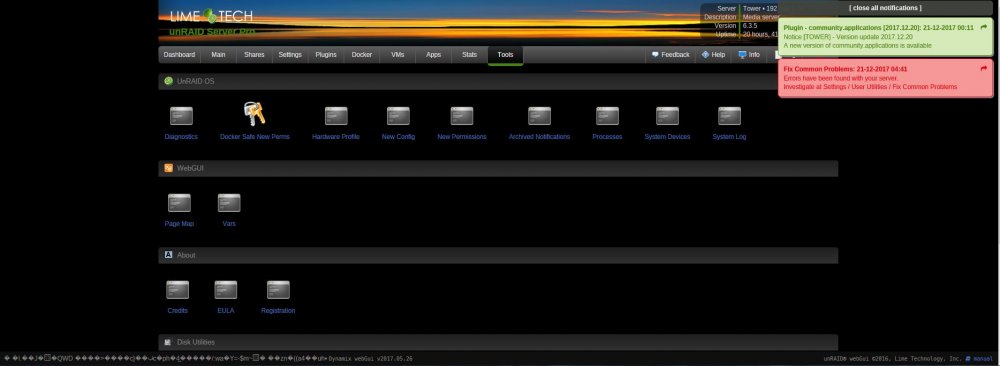Click the Lime Tech logo
This screenshot has width=1000, height=366.
point(211,17)
